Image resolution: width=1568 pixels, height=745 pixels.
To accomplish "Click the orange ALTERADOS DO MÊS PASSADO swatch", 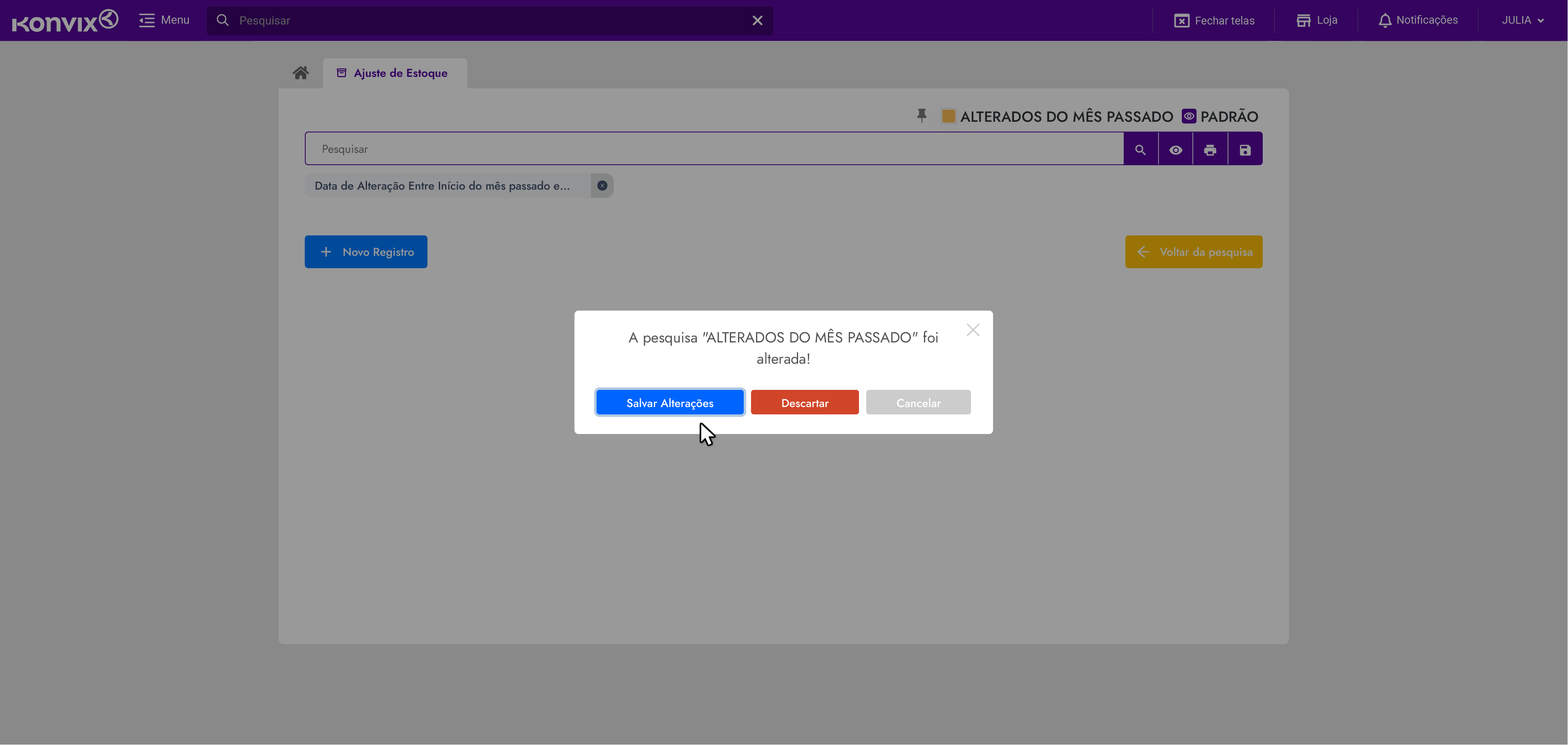I will [x=948, y=116].
